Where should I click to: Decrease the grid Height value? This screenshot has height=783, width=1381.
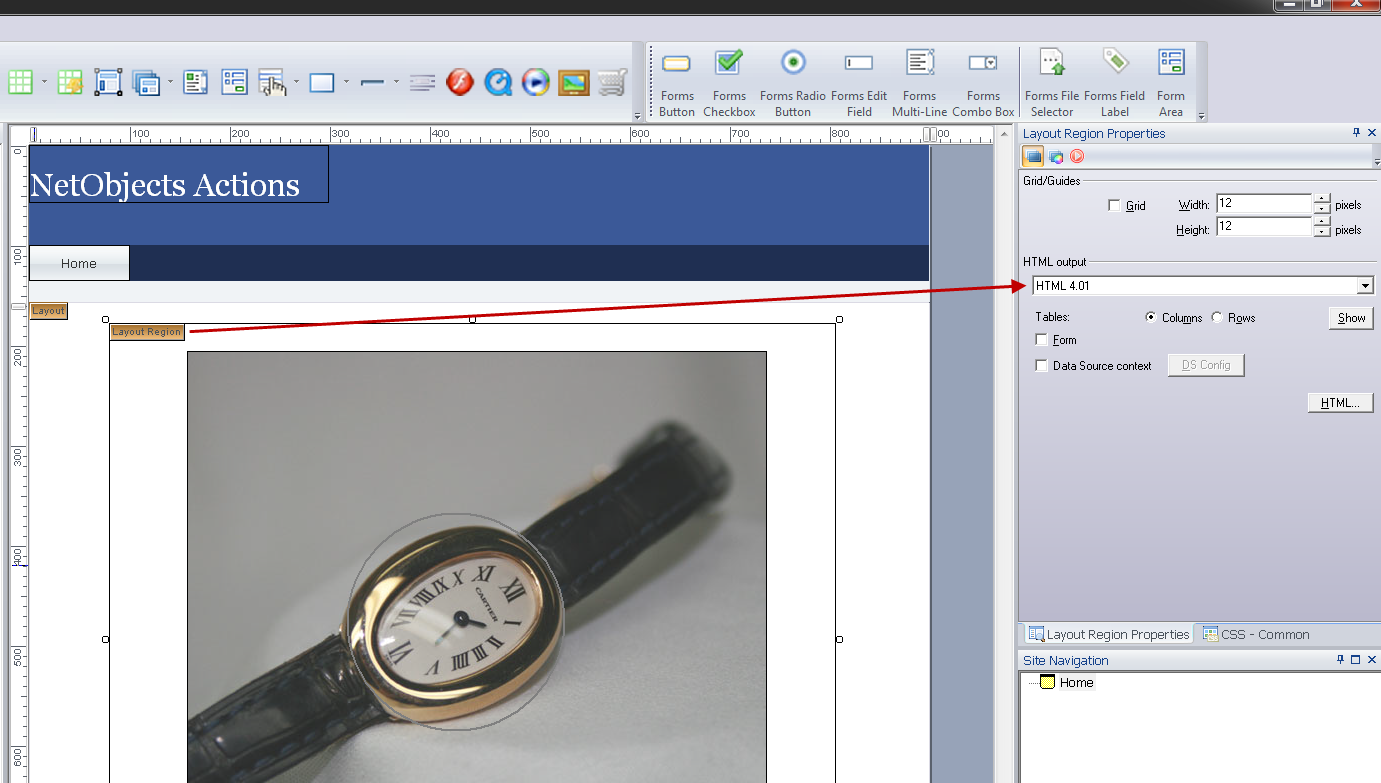1322,232
